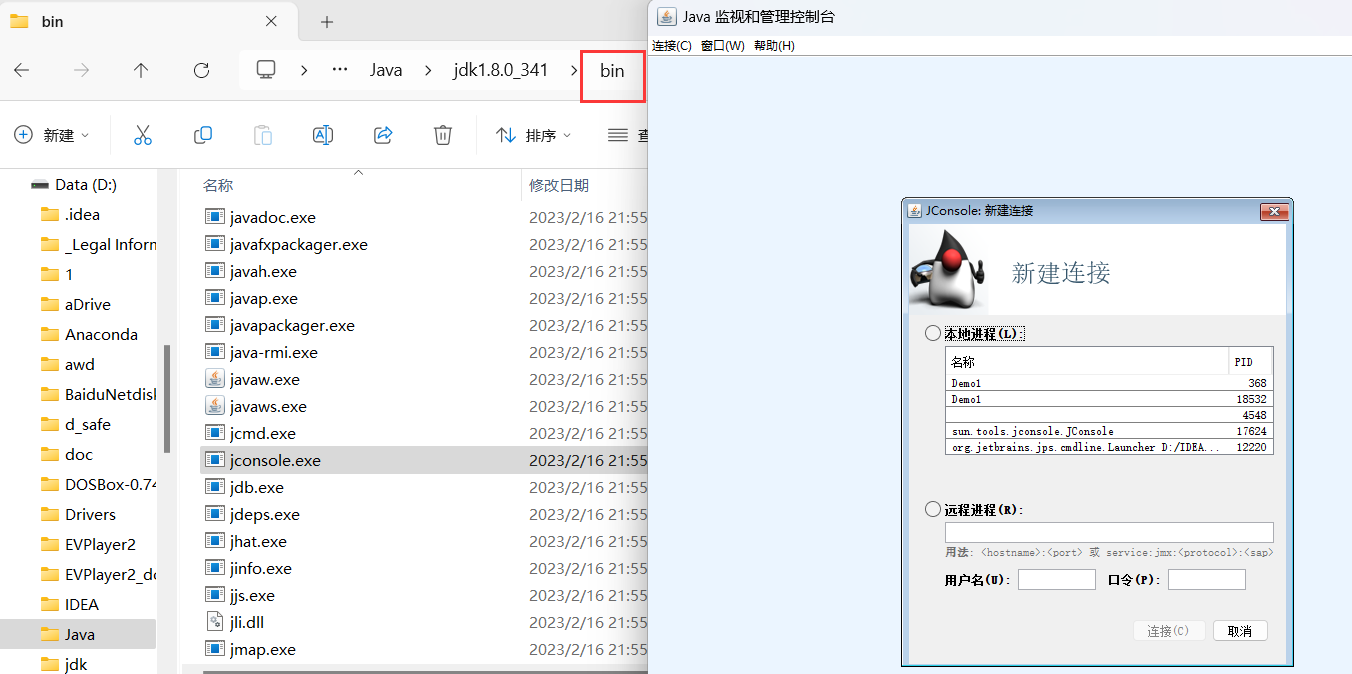The height and width of the screenshot is (674, 1352).
Task: Close the bin Explorer tab
Action: click(x=272, y=21)
